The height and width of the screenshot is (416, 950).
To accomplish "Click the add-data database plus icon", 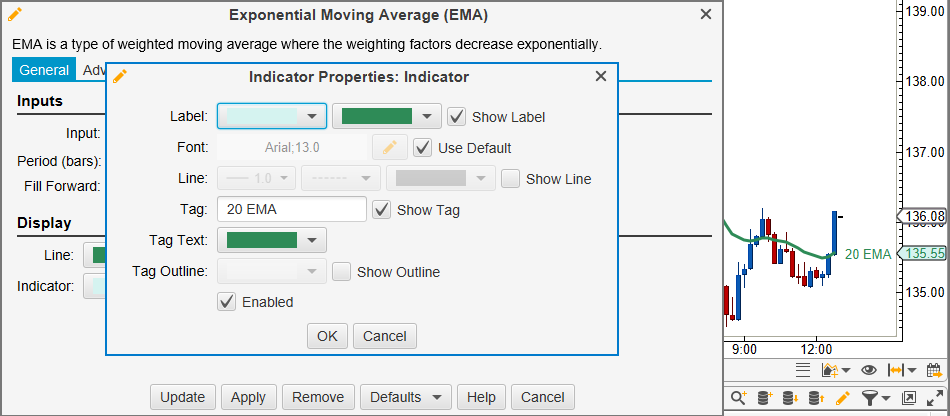I will [763, 398].
